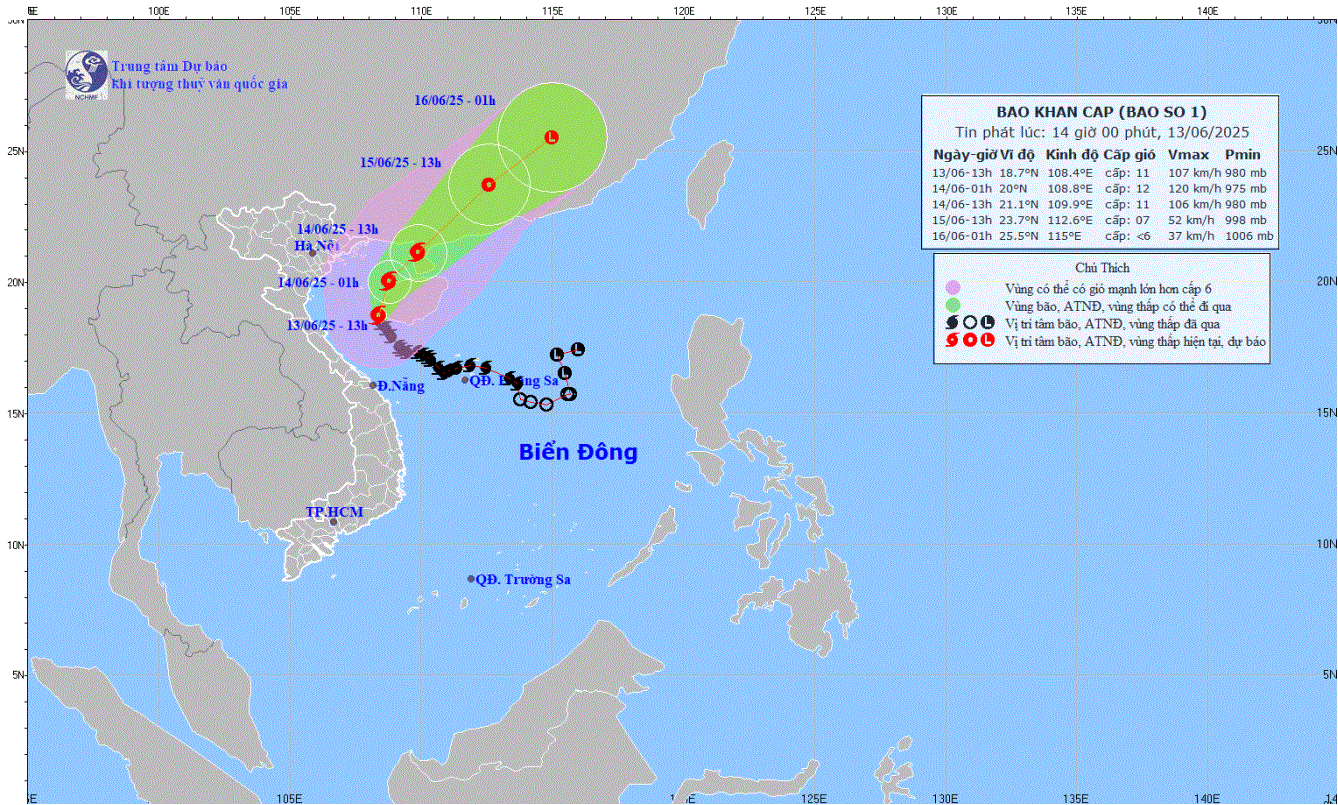The height and width of the screenshot is (805, 1338).
Task: Click the 'Cấp gió' column header
Action: [1129, 155]
